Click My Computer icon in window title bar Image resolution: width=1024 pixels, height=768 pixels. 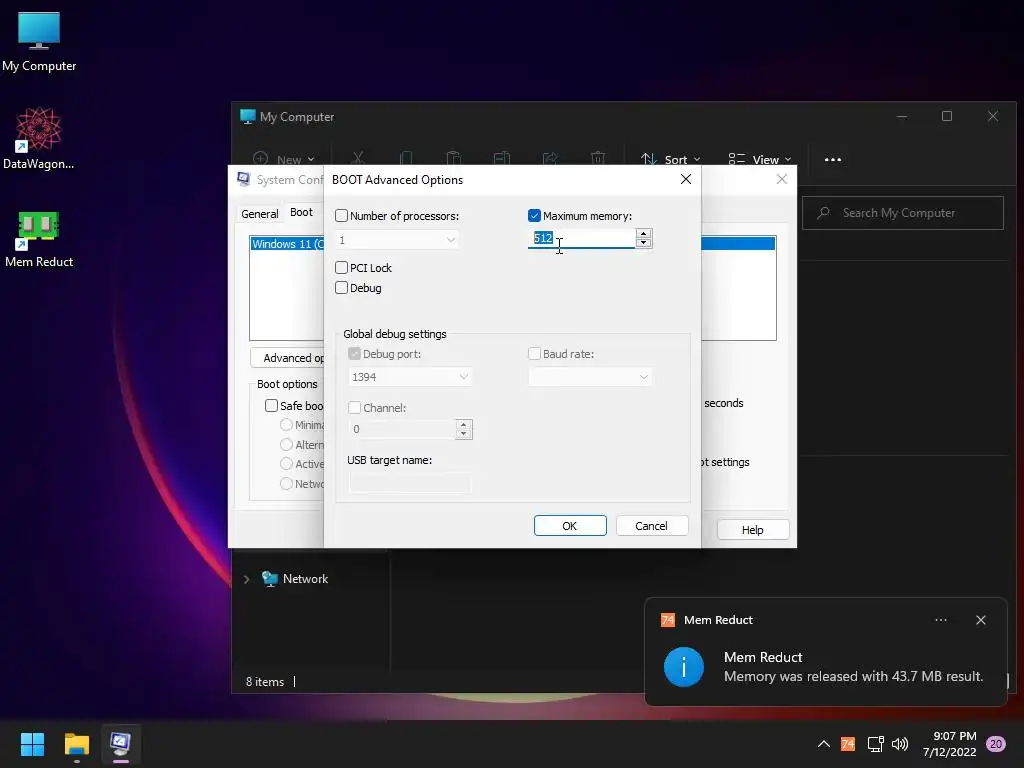pos(248,117)
